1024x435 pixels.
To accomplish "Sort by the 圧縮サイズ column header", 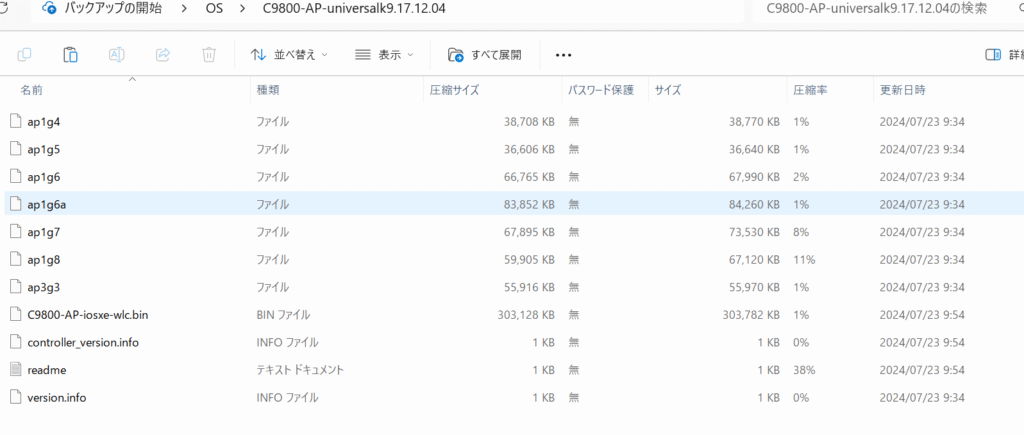I will pos(454,91).
